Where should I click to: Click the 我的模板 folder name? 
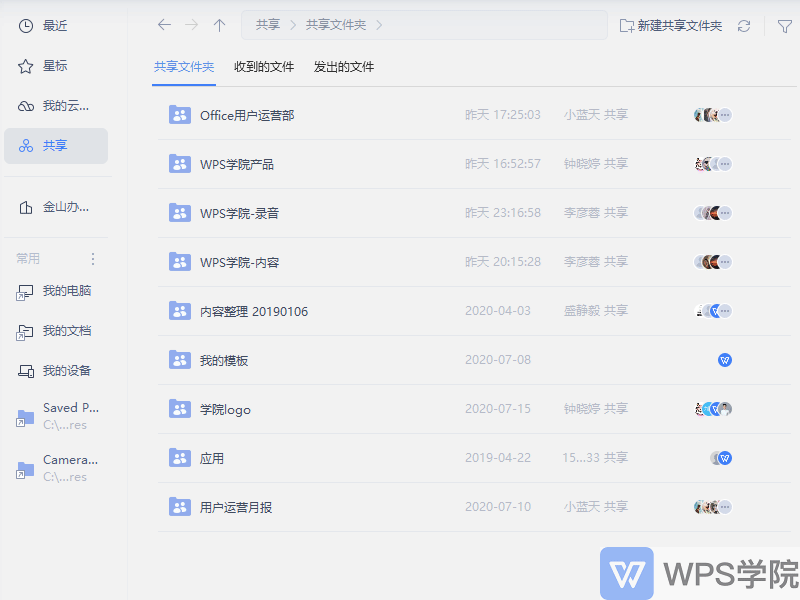click(x=224, y=361)
